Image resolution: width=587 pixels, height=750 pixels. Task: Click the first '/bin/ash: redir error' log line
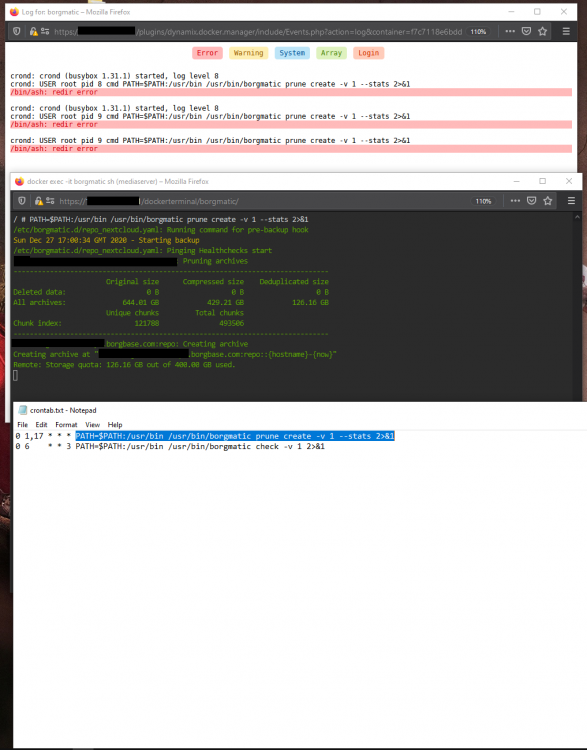291,92
